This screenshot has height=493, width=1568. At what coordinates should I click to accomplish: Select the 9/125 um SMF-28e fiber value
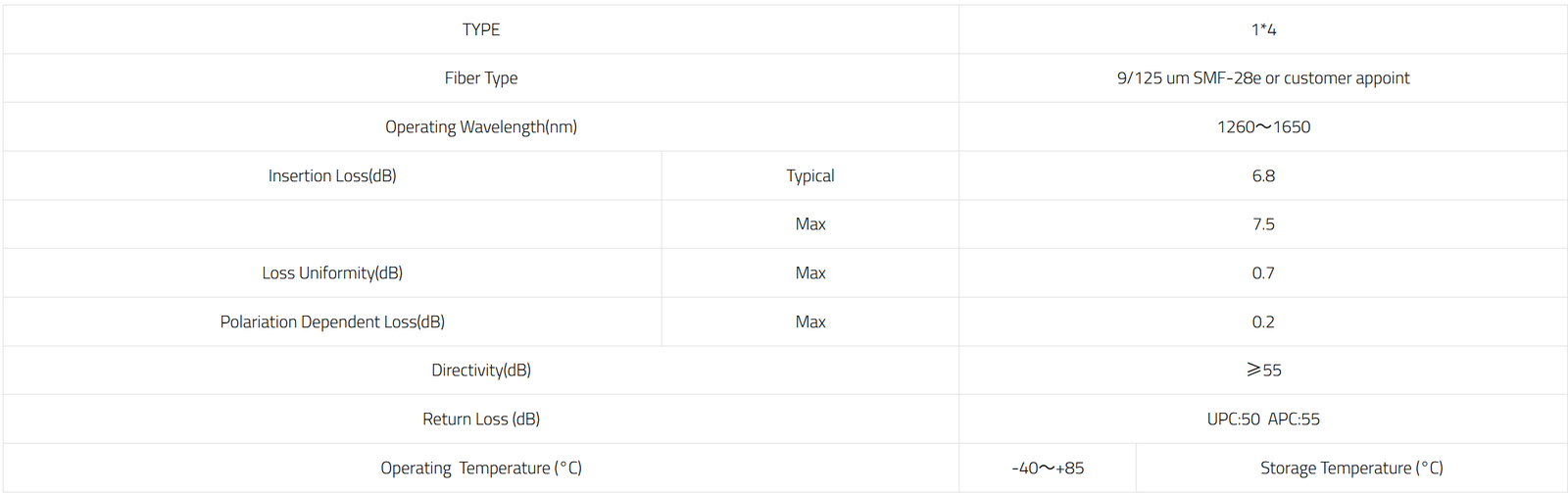pos(1263,78)
